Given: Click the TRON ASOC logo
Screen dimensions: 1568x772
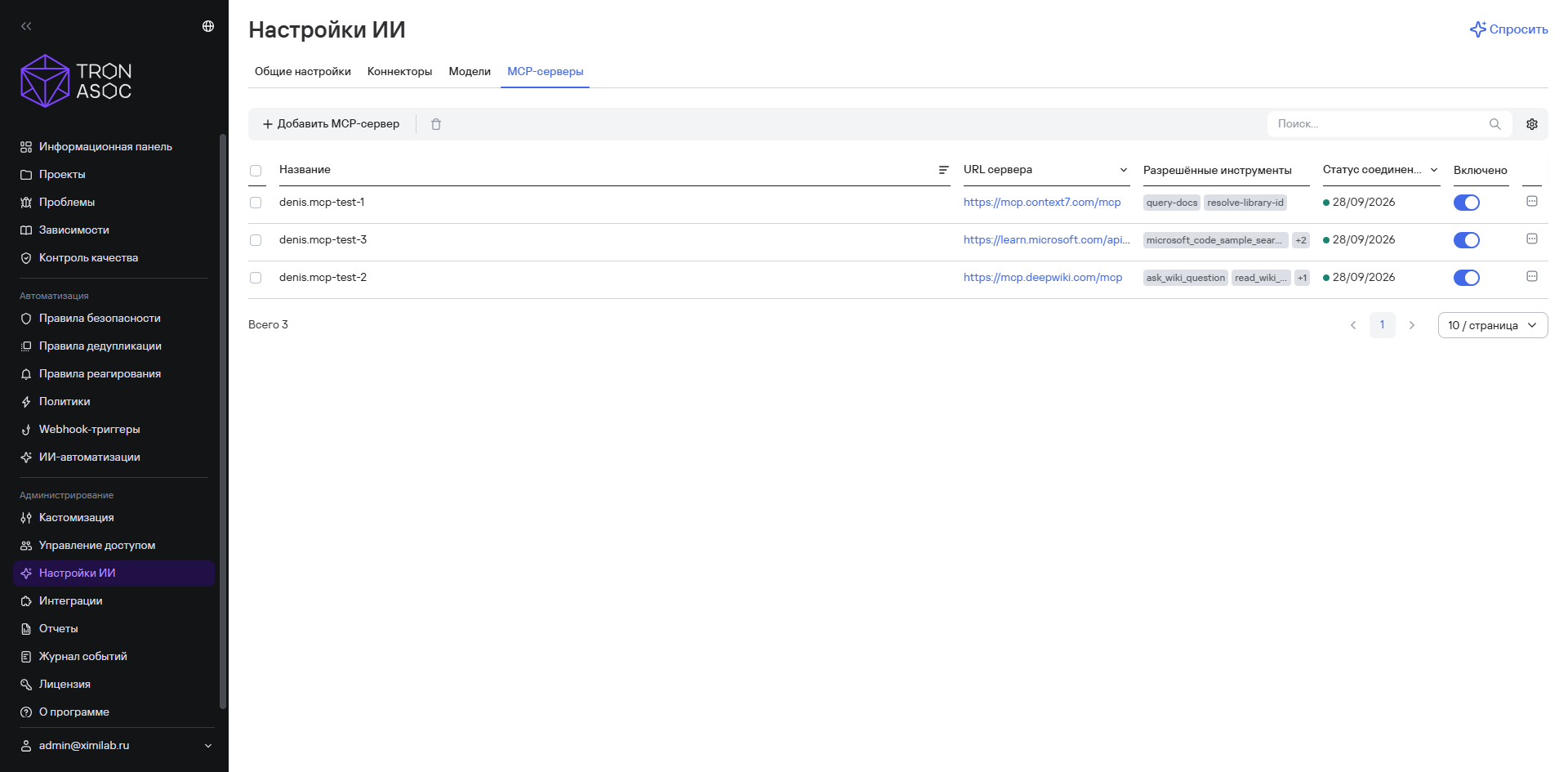Looking at the screenshot, I should point(76,81).
